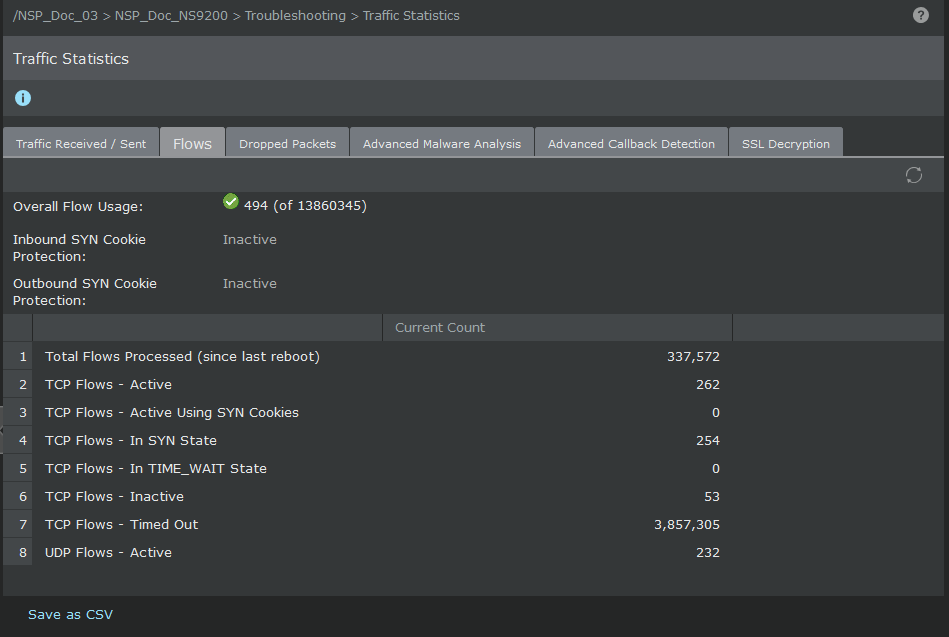Click the 232 UDP active count
The height and width of the screenshot is (637, 949).
coord(708,552)
